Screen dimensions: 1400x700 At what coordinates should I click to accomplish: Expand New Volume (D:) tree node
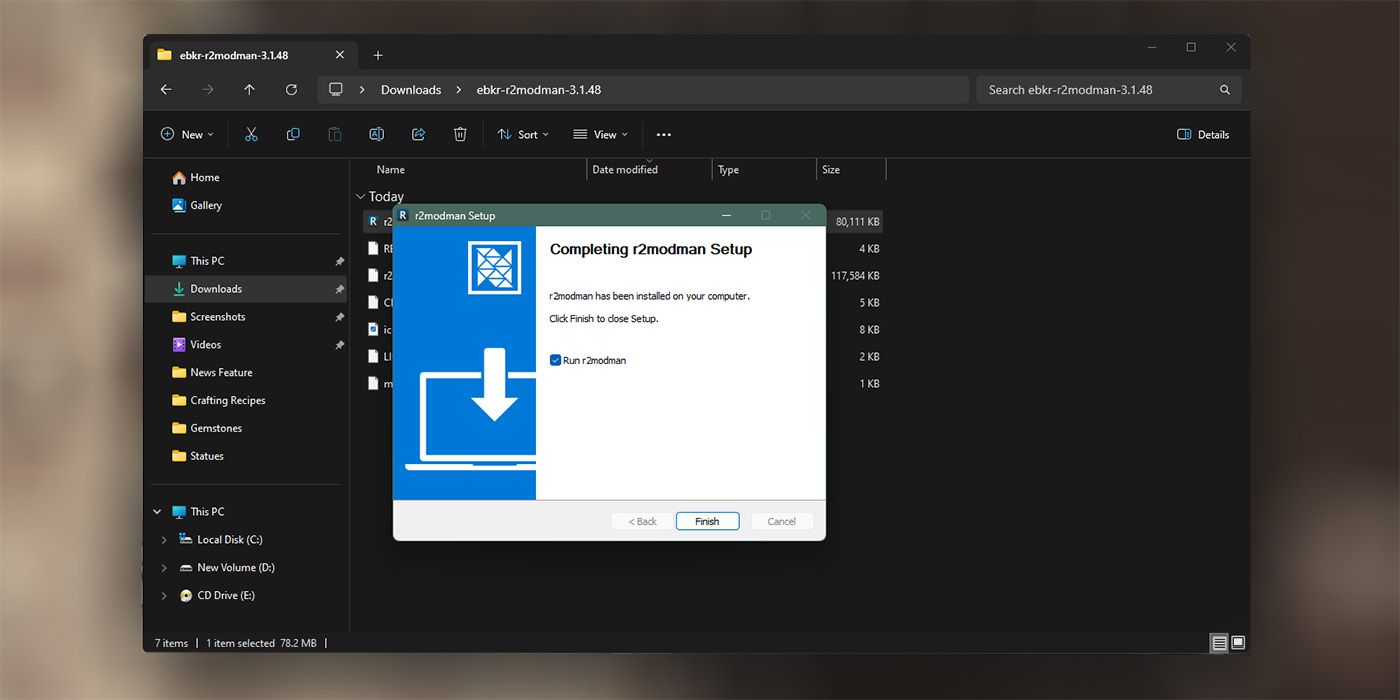pyautogui.click(x=164, y=568)
